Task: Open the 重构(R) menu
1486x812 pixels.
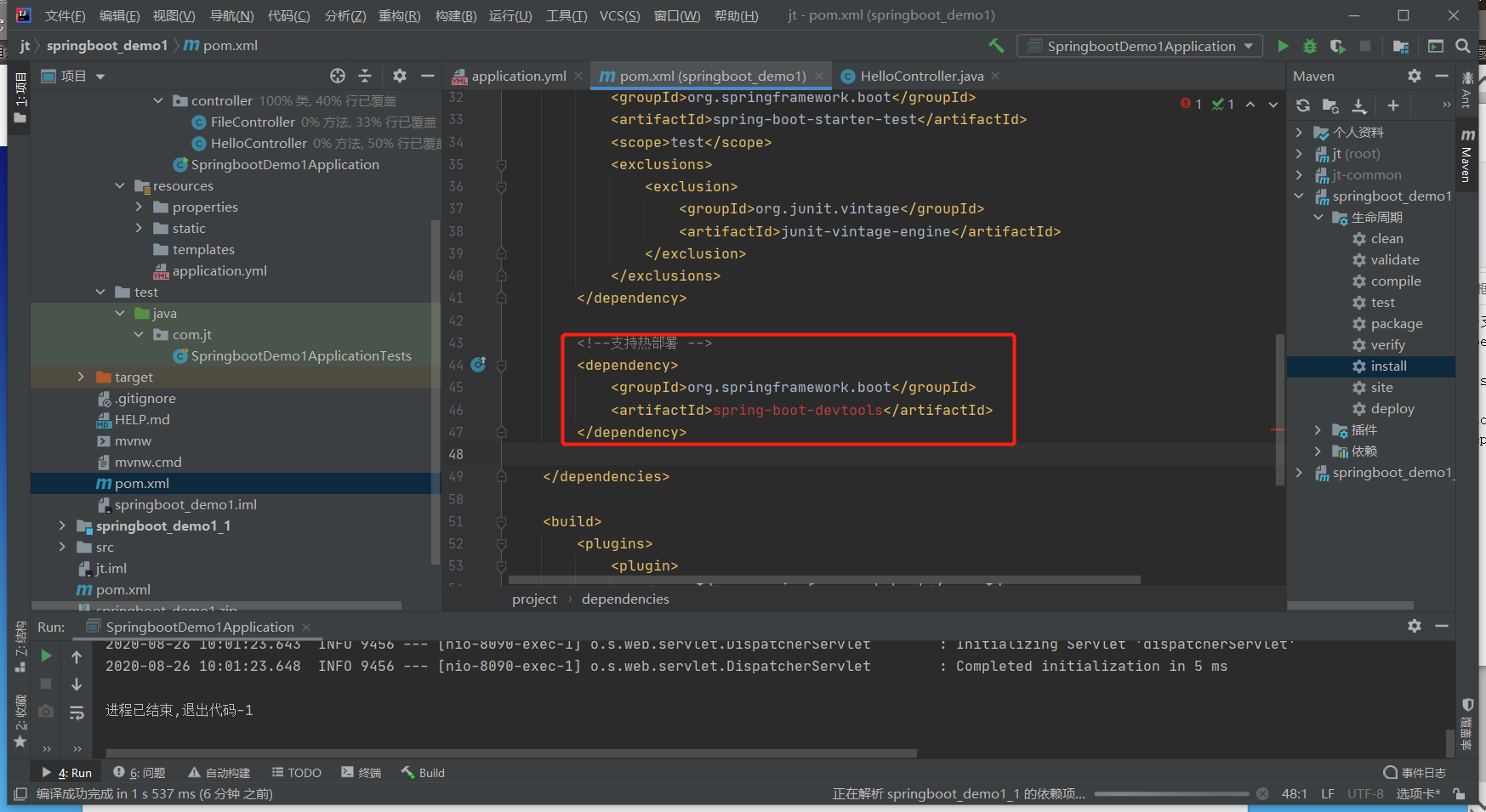Action: (400, 15)
